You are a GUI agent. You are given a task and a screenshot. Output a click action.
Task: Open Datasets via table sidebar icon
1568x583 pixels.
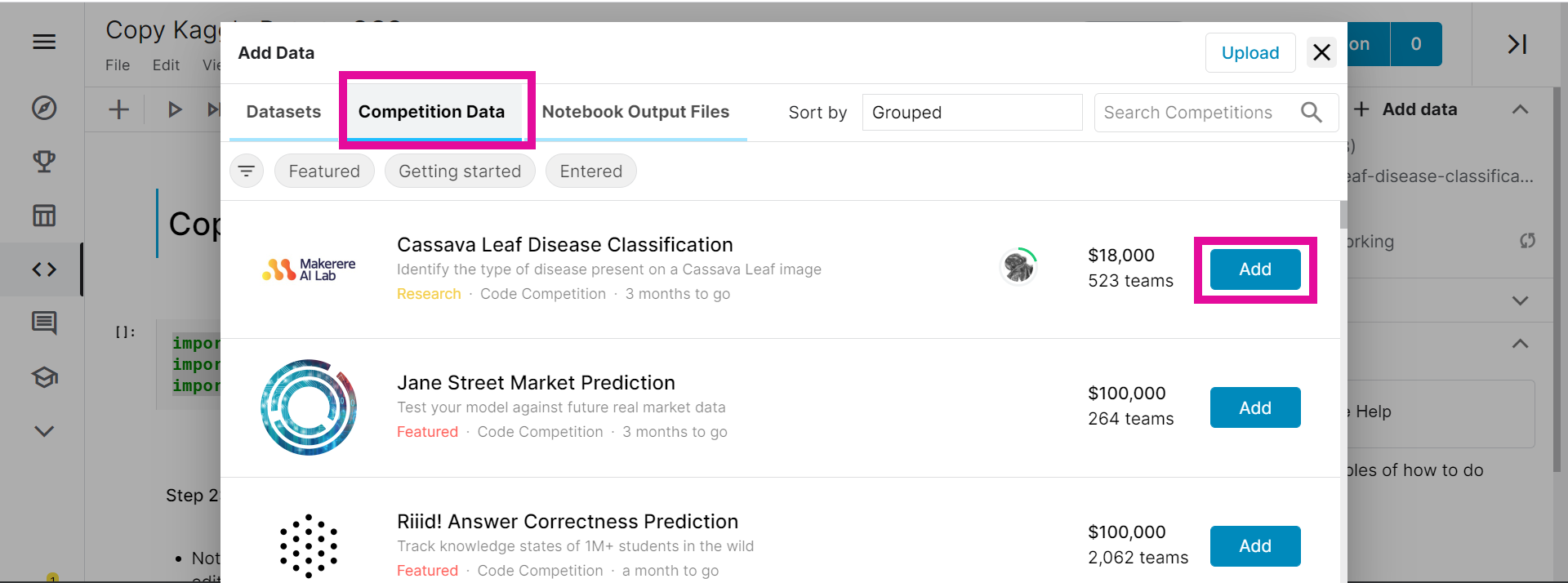pyautogui.click(x=44, y=216)
